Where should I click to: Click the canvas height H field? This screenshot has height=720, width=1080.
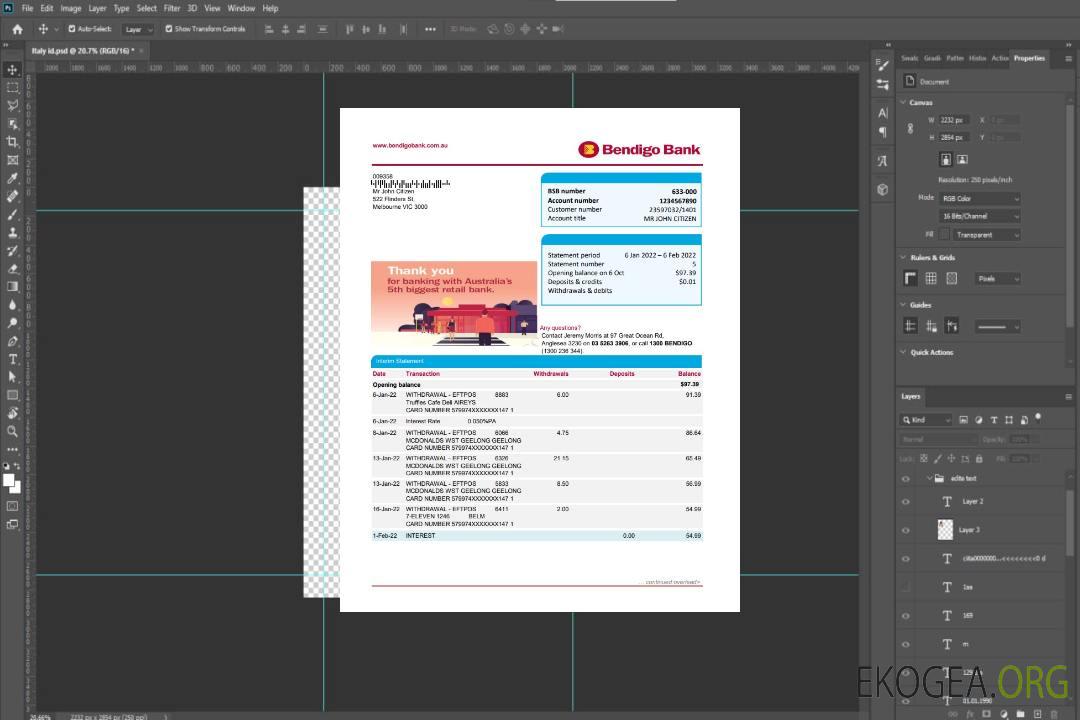(x=954, y=138)
